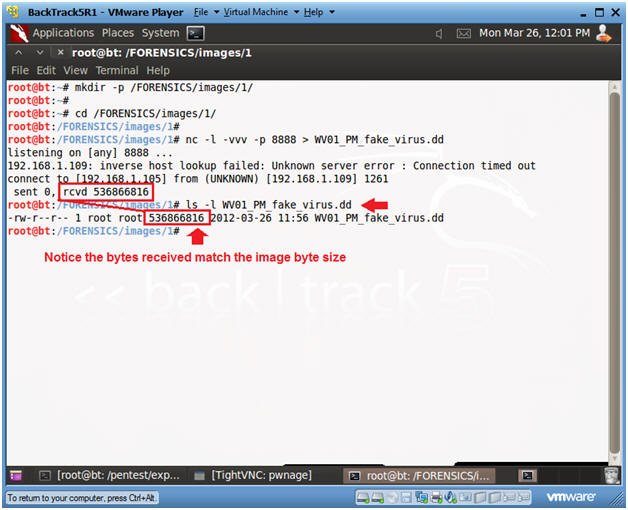Open the Places menu
Screen dimensions: 628x510
coord(118,33)
